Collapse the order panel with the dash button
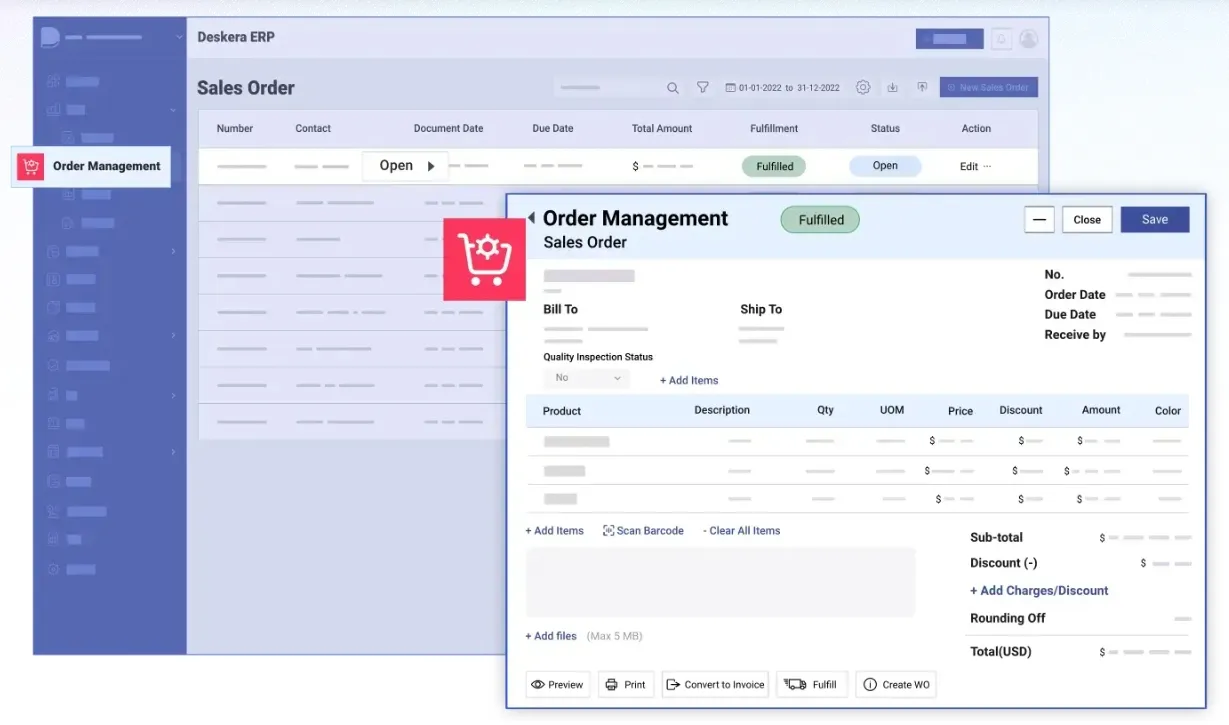This screenshot has height=725, width=1229. (1040, 220)
